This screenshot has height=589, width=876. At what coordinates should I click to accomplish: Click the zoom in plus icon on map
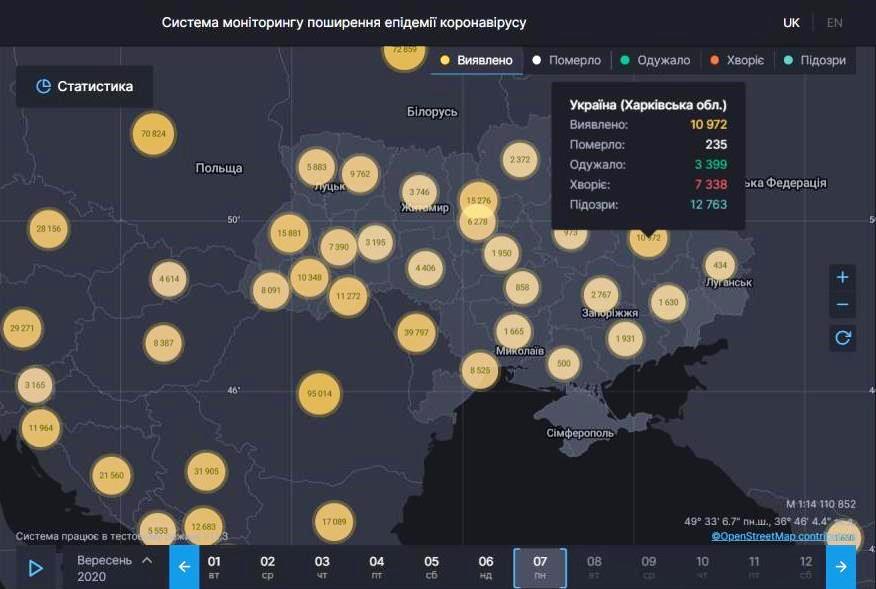click(x=842, y=277)
